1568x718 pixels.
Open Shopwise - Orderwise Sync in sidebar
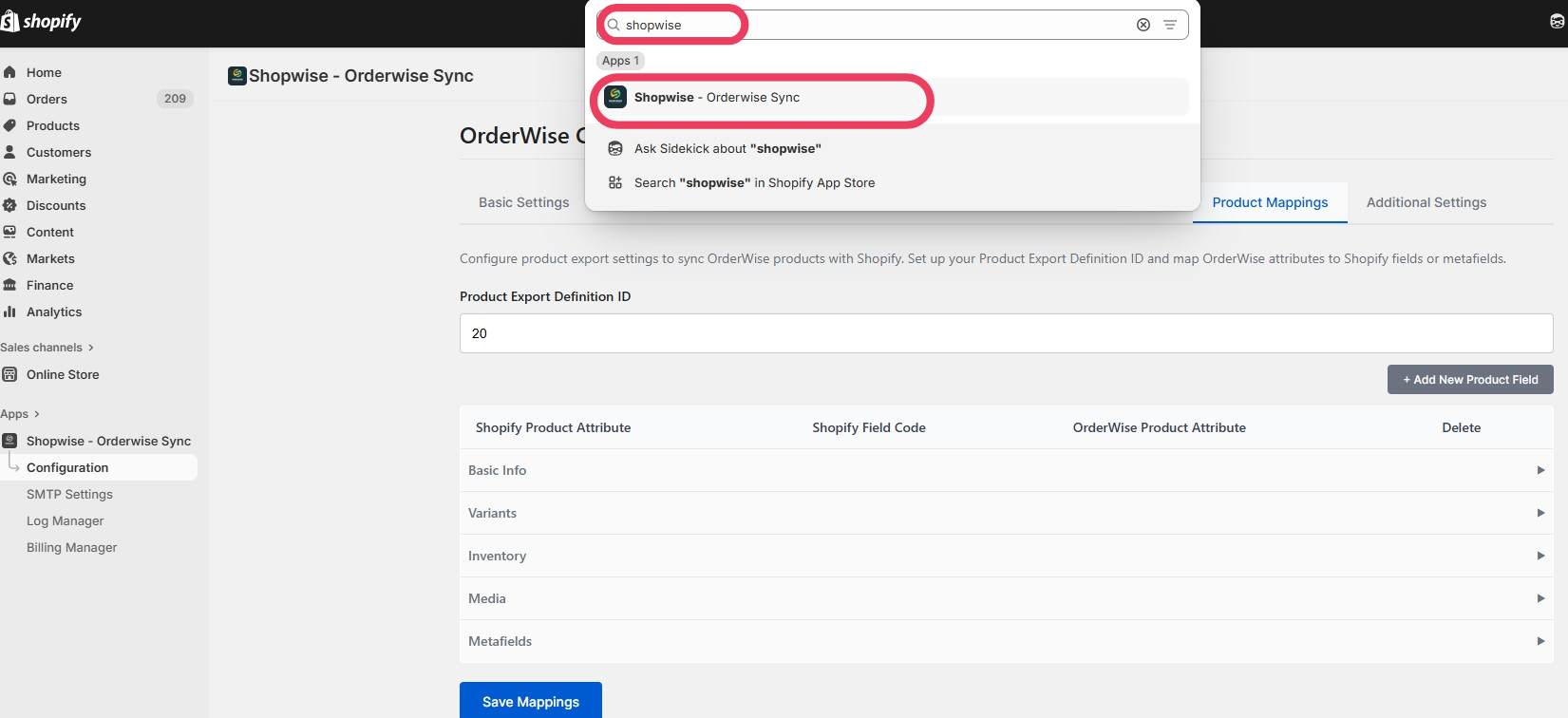(108, 441)
